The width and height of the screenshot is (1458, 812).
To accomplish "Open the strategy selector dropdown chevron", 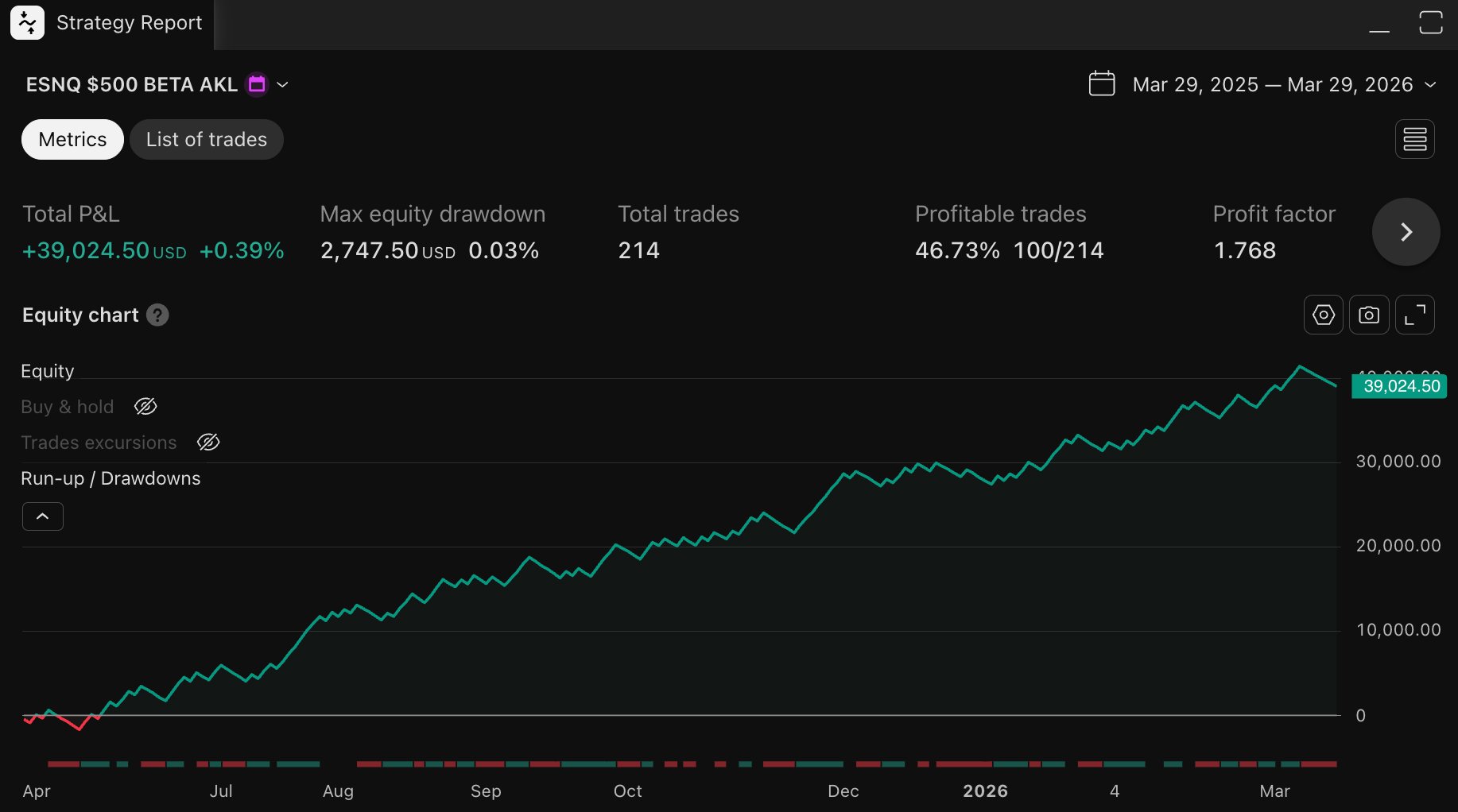I will tap(283, 84).
